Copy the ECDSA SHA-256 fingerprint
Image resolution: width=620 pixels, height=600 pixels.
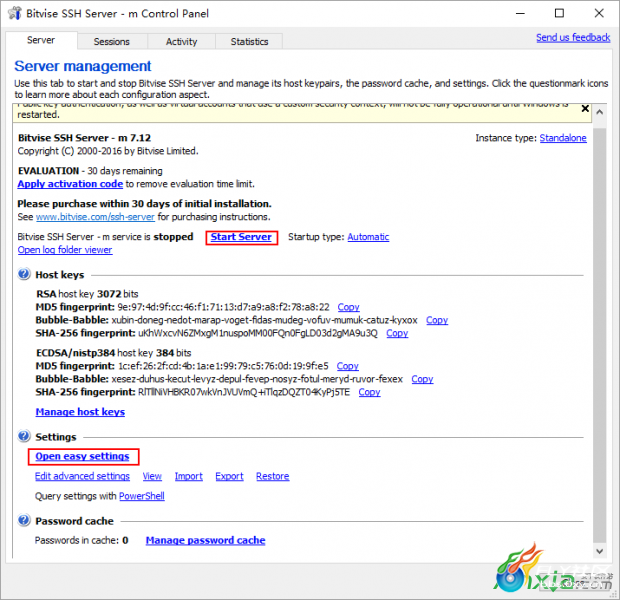tap(369, 392)
